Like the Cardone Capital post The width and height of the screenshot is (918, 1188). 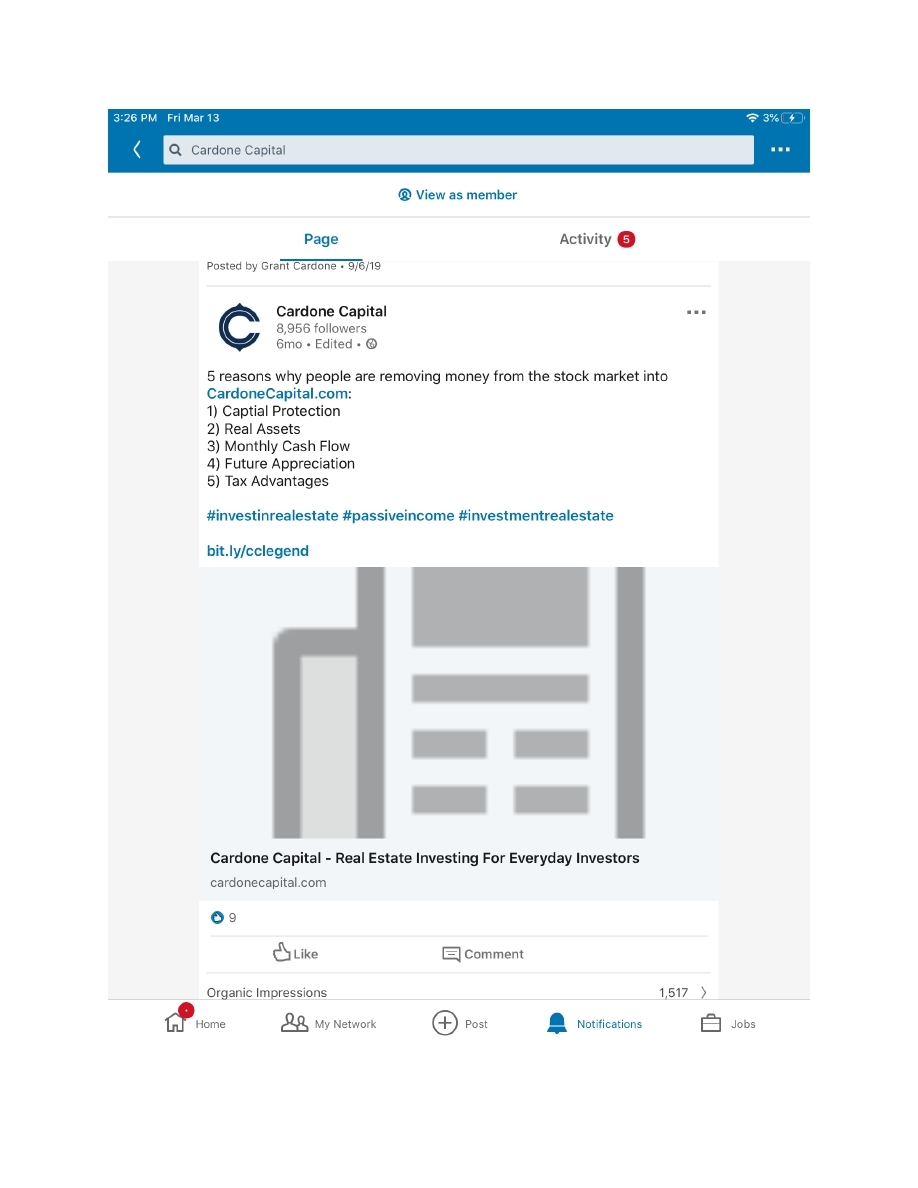point(295,954)
